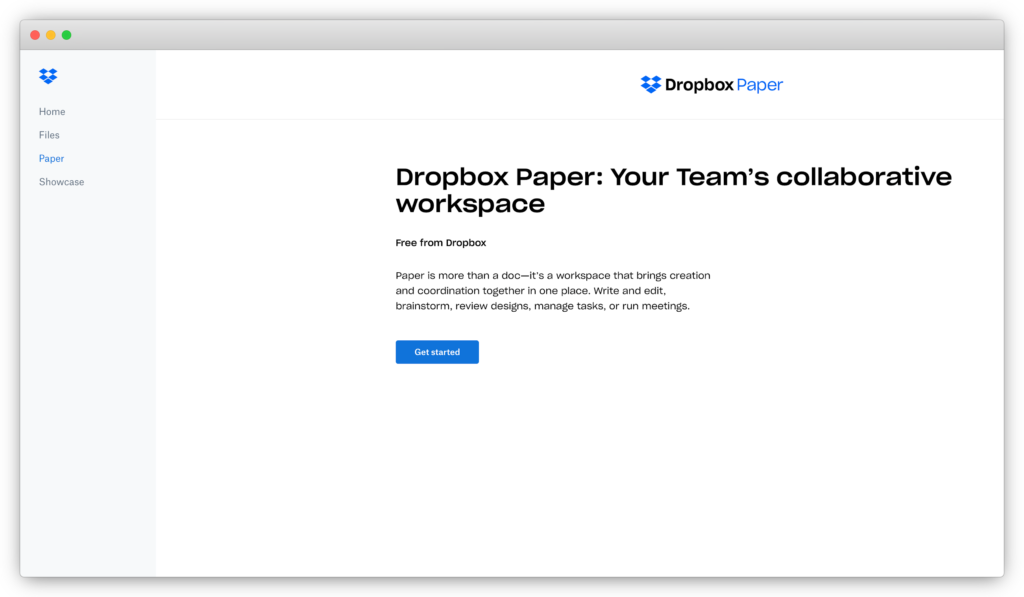The width and height of the screenshot is (1024, 597).
Task: Click the Dropbox glyph in the page header
Action: tap(650, 84)
